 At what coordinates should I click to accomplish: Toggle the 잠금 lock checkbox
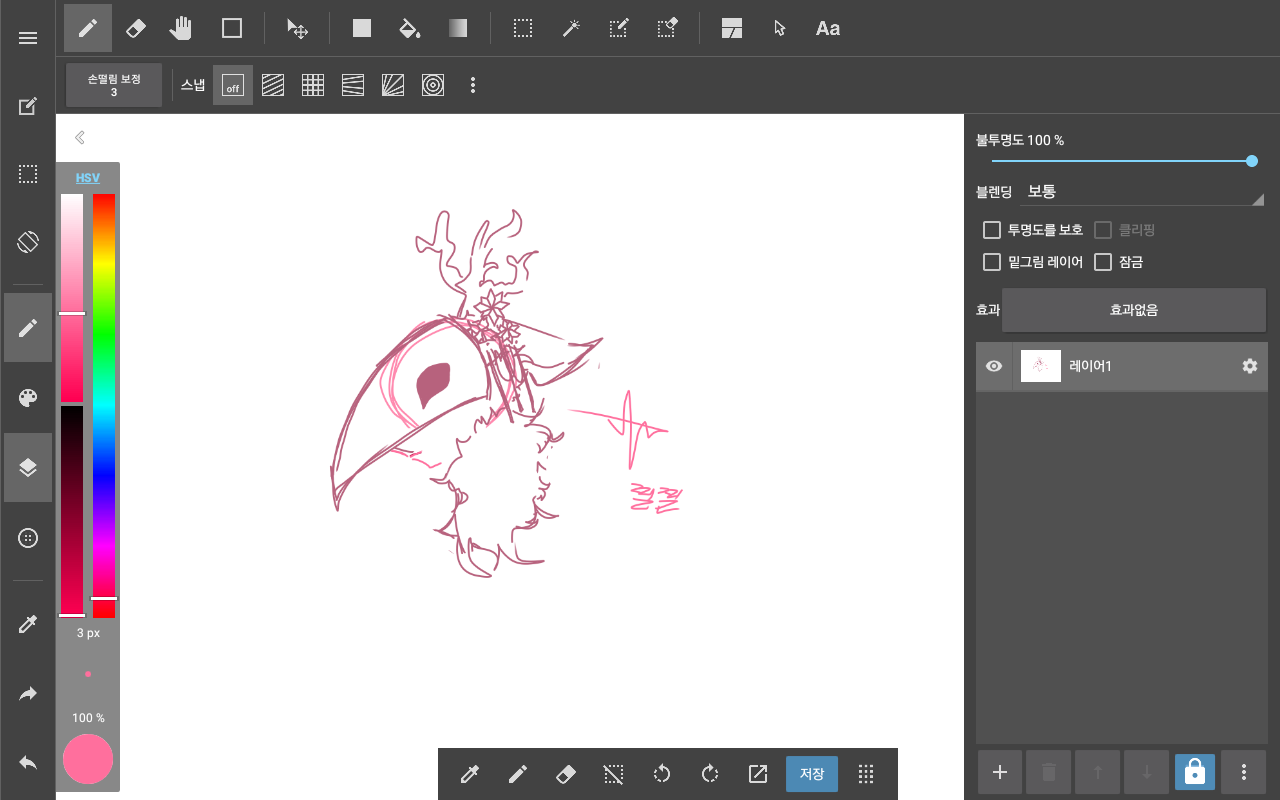point(1103,262)
